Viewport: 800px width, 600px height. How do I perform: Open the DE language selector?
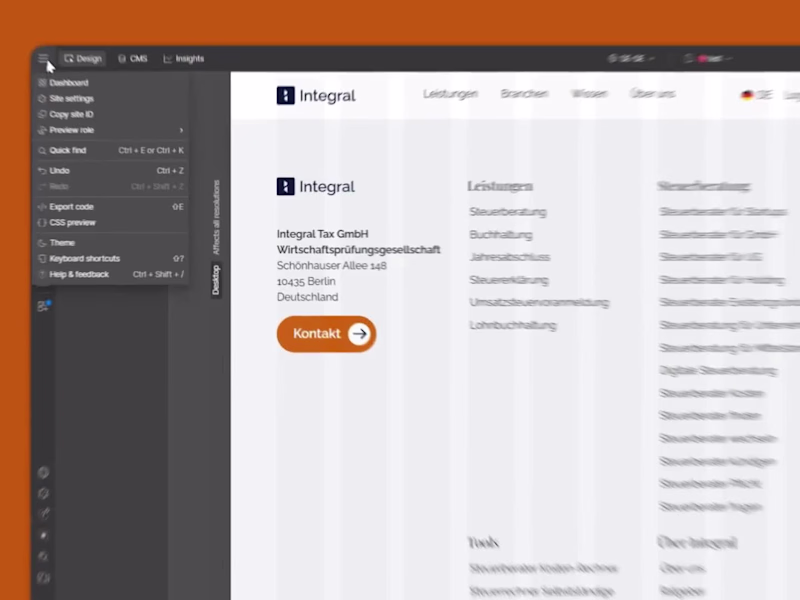coord(757,95)
